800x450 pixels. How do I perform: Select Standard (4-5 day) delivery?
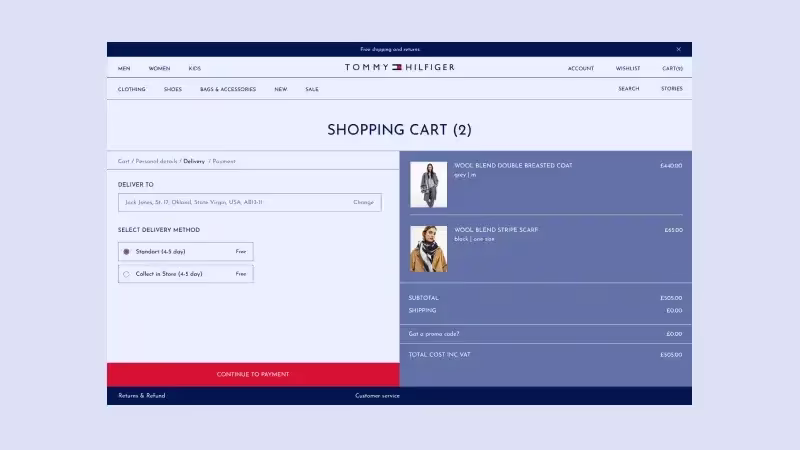127,252
